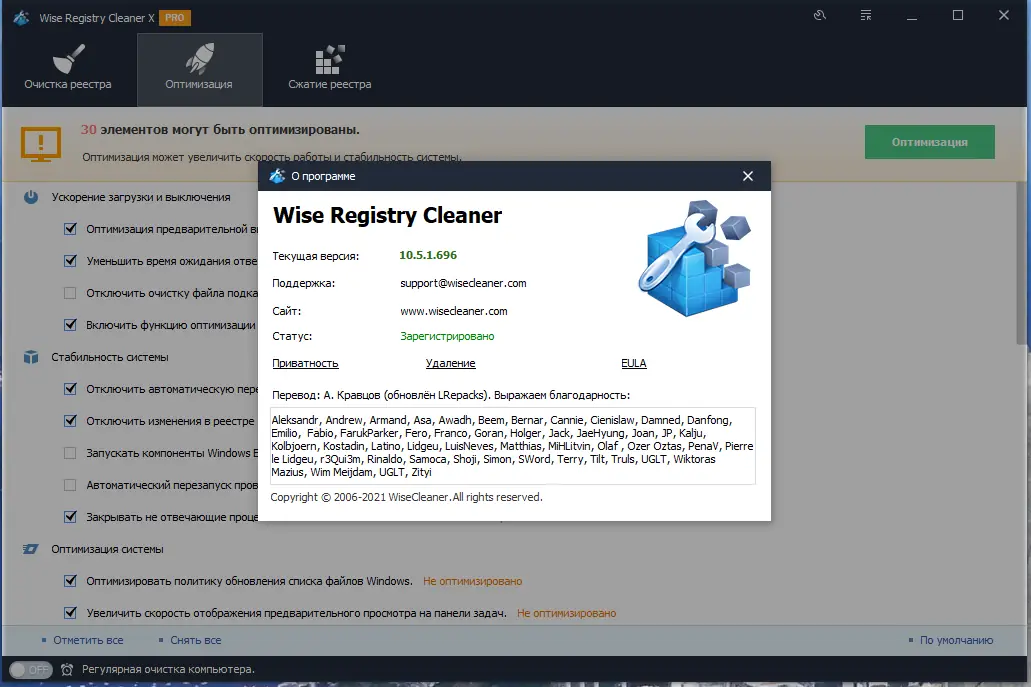Open the Удаление link
This screenshot has width=1031, height=687.
450,363
